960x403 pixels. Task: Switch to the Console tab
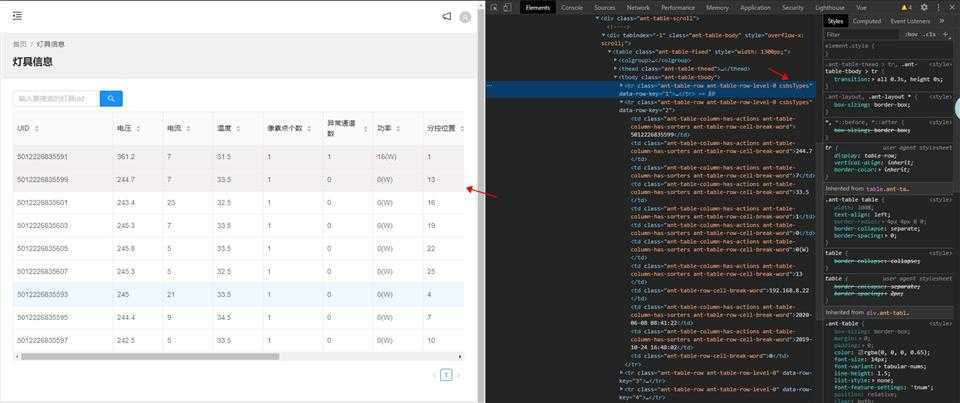click(x=572, y=7)
